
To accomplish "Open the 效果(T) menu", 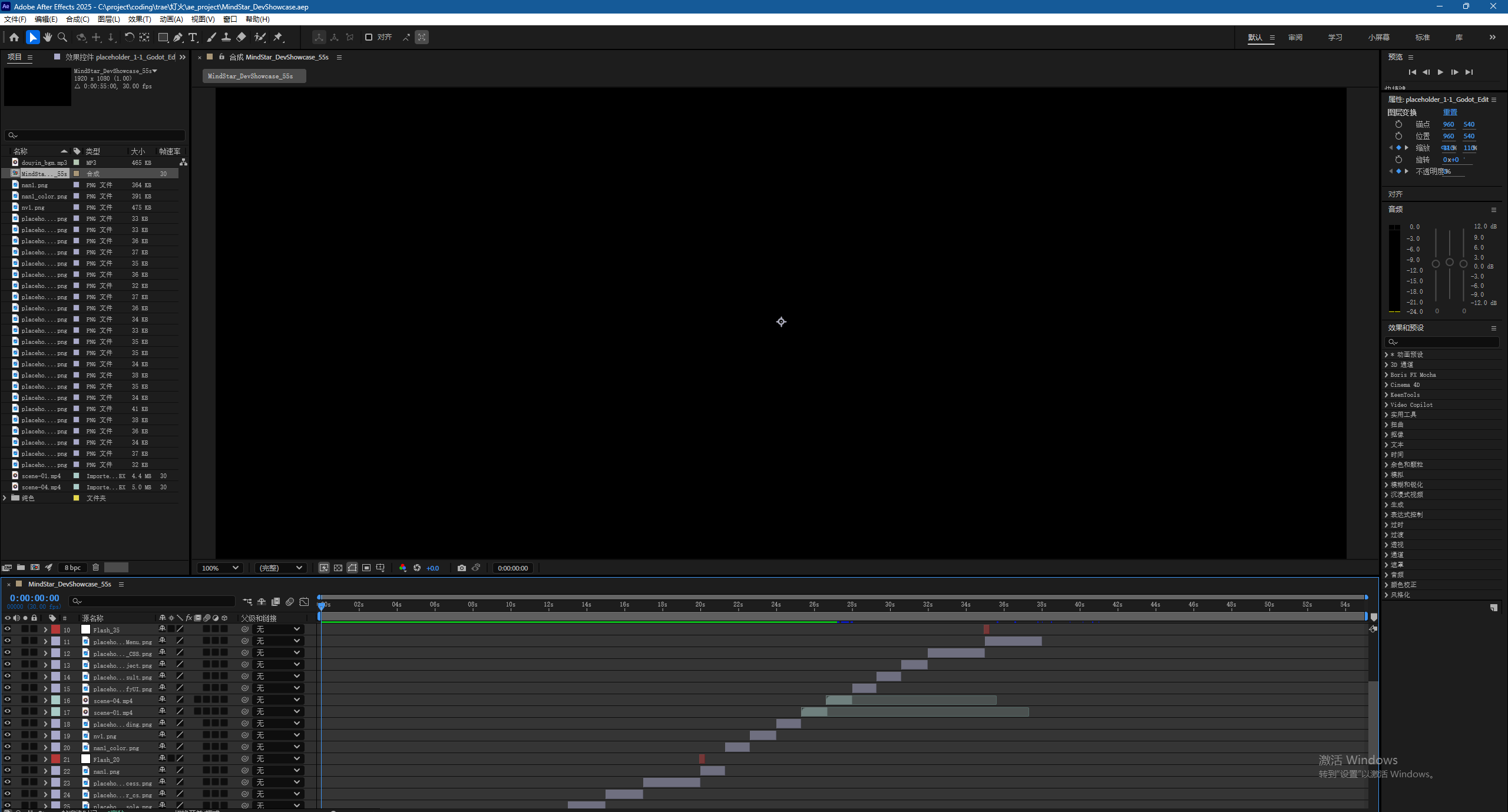I will [140, 19].
